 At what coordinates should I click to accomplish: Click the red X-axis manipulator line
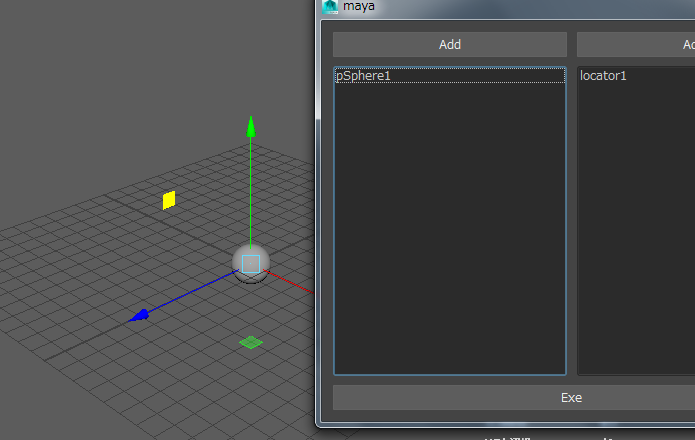pos(288,281)
